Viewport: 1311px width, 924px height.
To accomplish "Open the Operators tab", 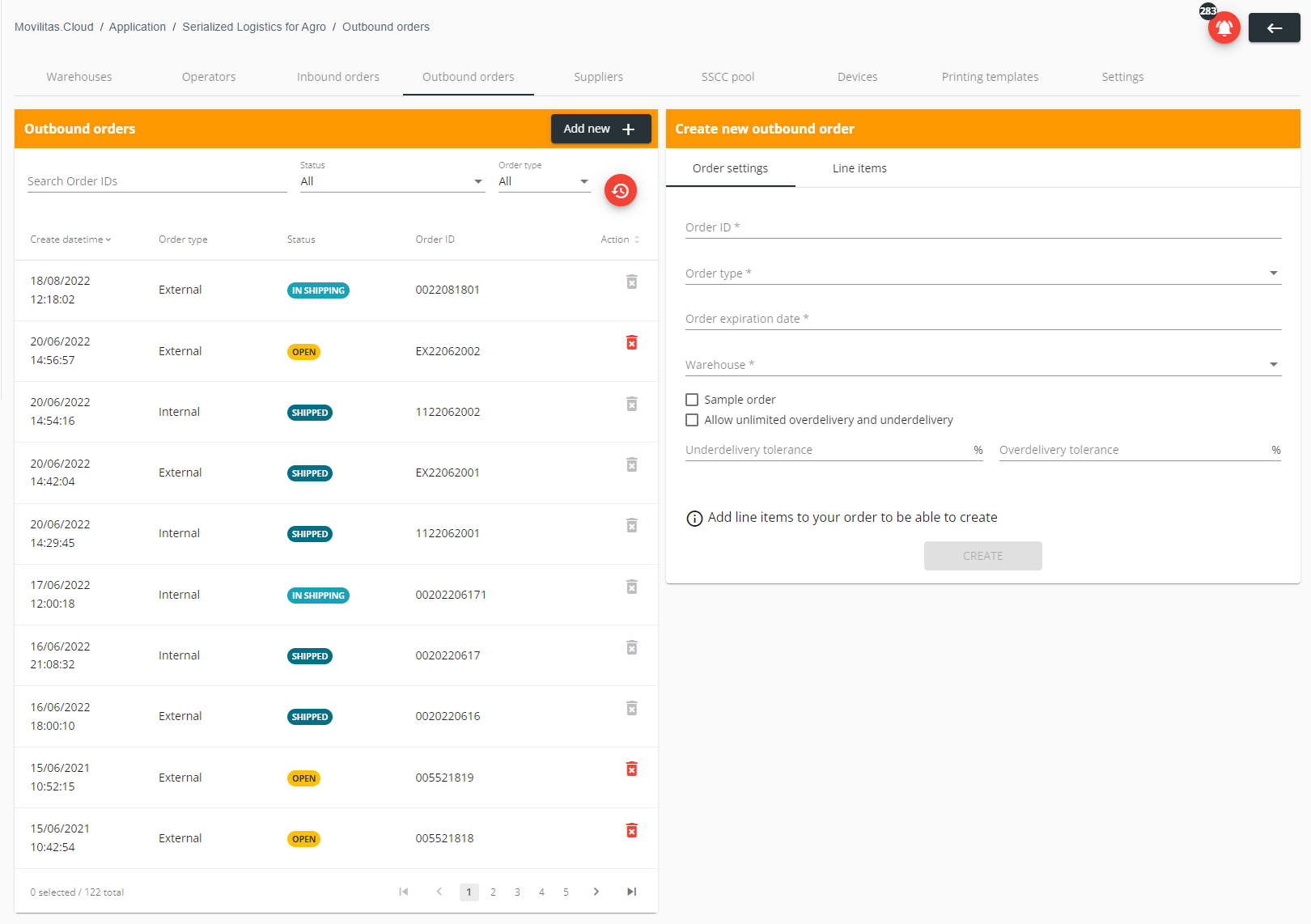I will 209,77.
